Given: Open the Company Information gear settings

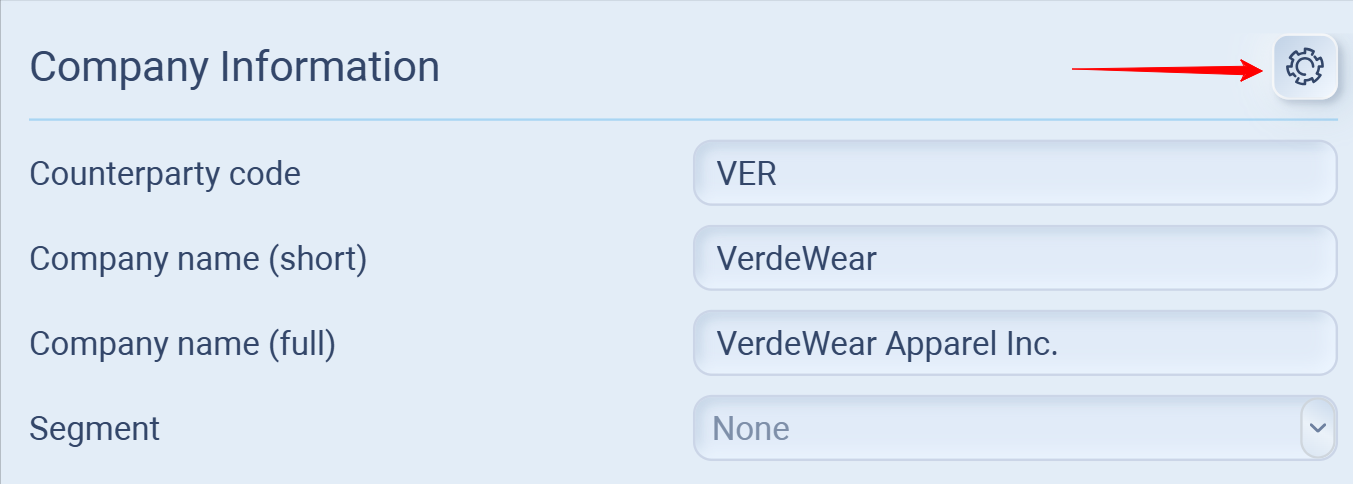Looking at the screenshot, I should click(1305, 67).
